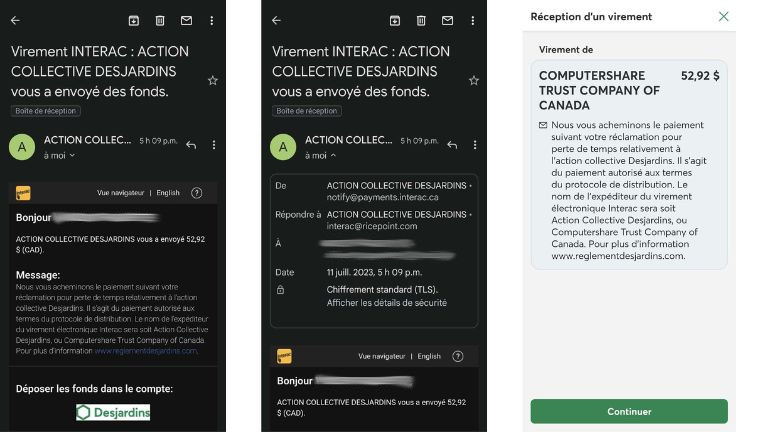Click envelope message icon in transfer panel
This screenshot has width=768, height=432.
543,125
